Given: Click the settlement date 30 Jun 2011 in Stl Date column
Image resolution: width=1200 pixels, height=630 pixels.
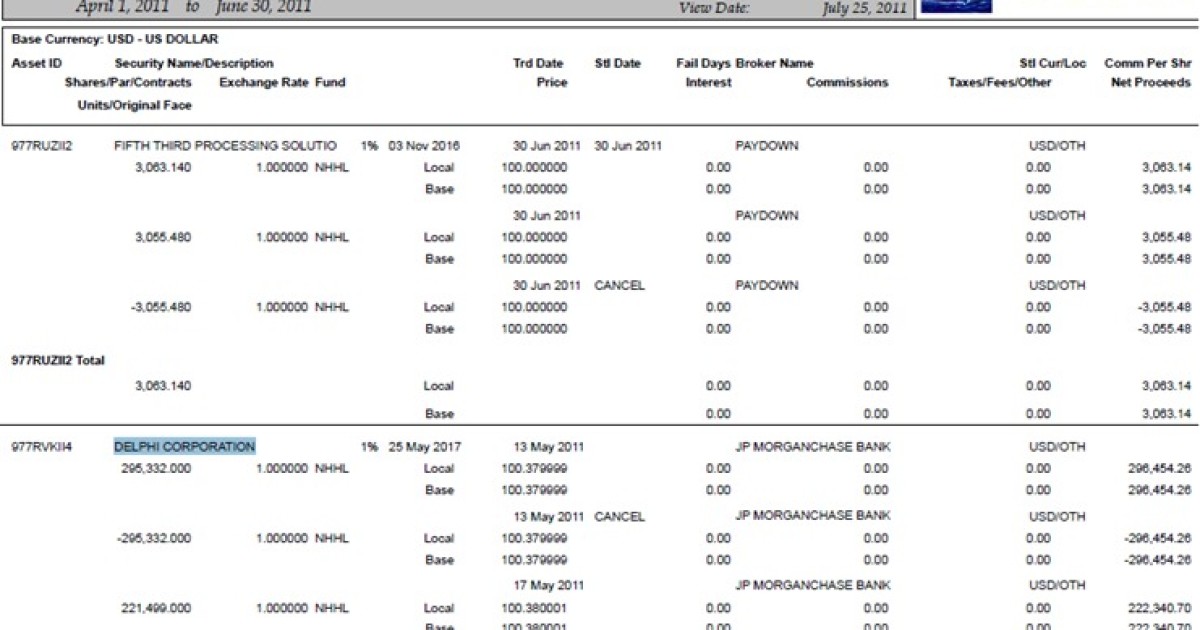Looking at the screenshot, I should [628, 146].
